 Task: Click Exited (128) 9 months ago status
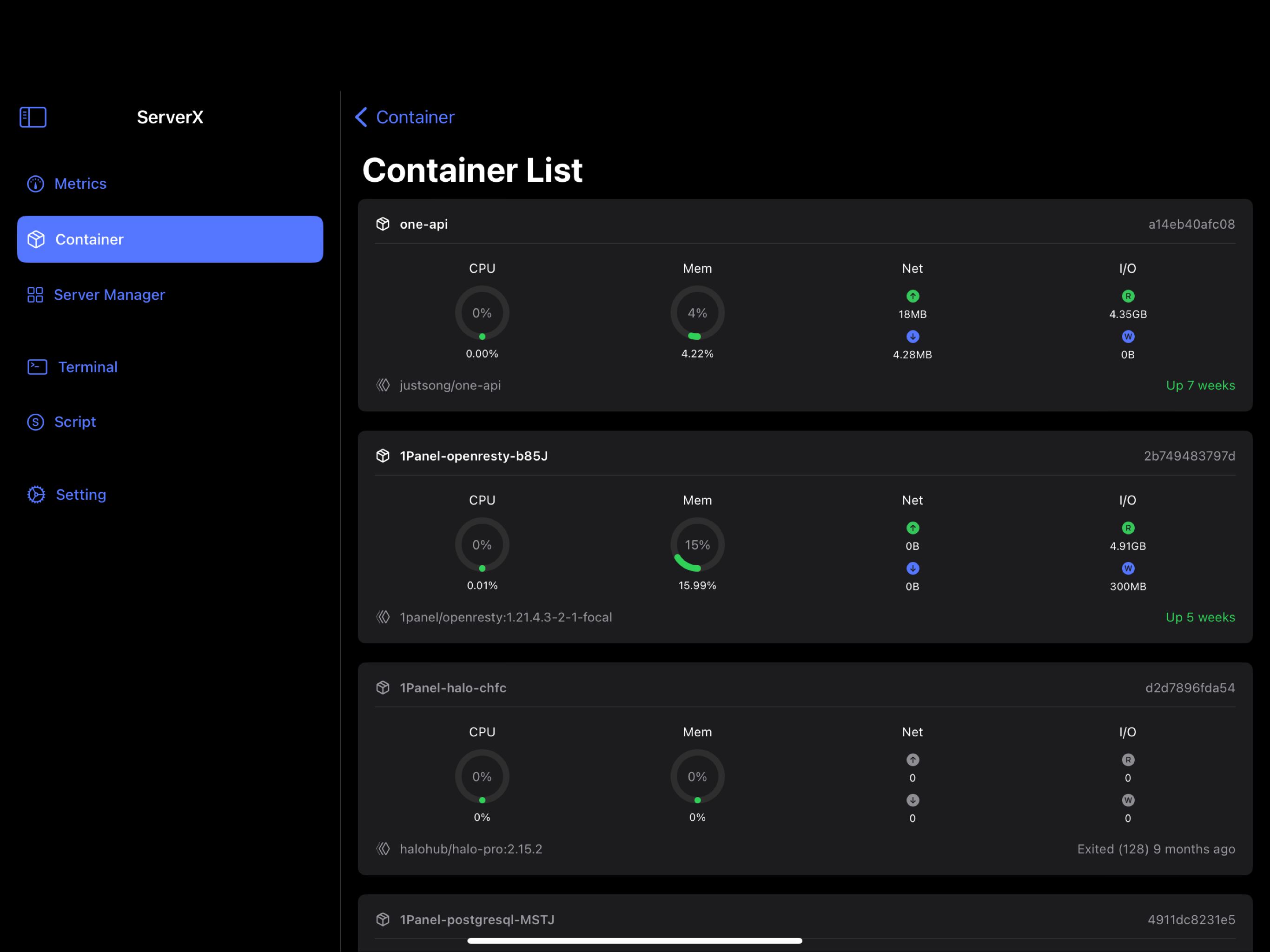tap(1156, 849)
